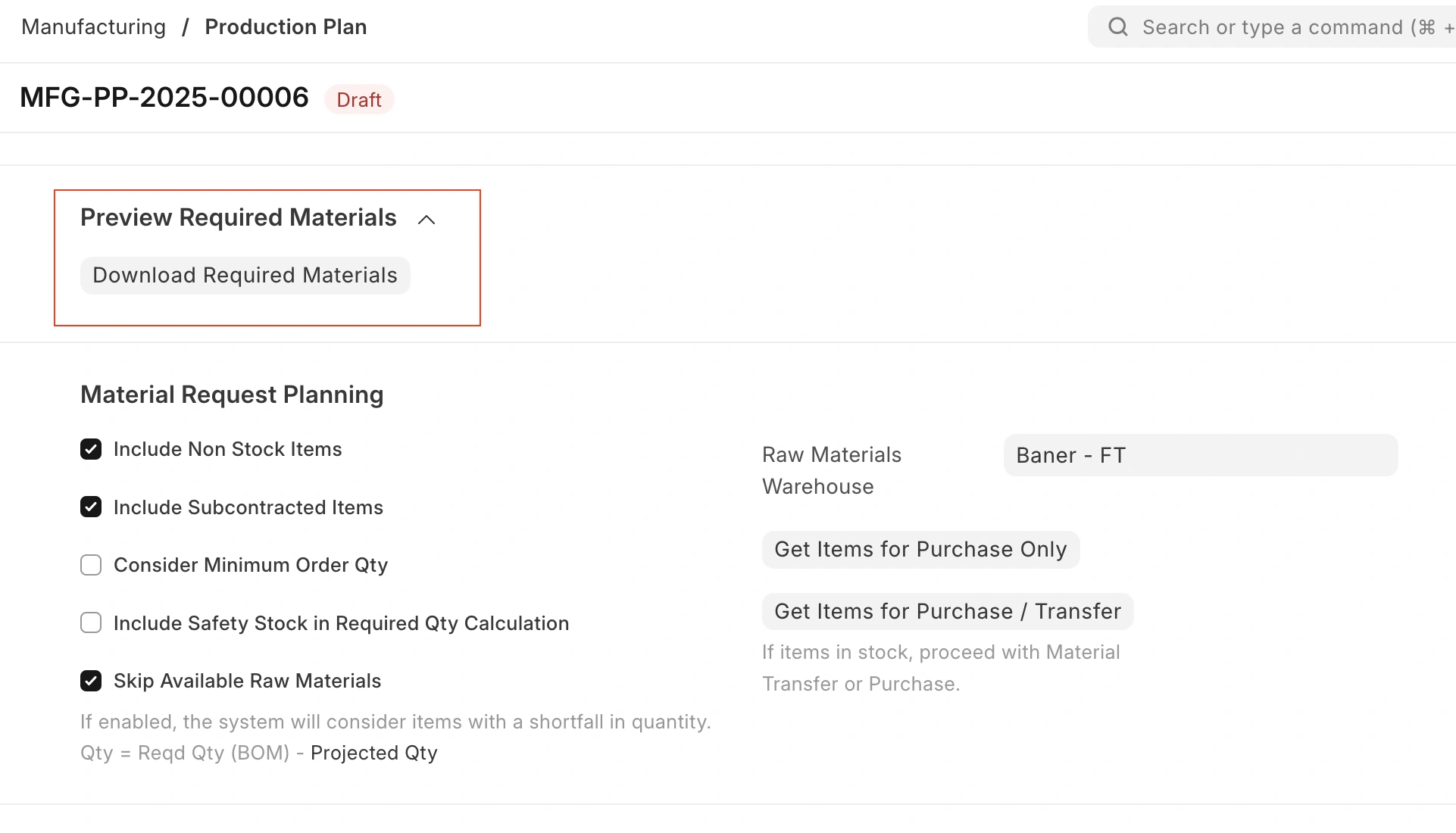The width and height of the screenshot is (1456, 833).
Task: Uncheck Include Non Stock Items
Action: click(x=91, y=449)
